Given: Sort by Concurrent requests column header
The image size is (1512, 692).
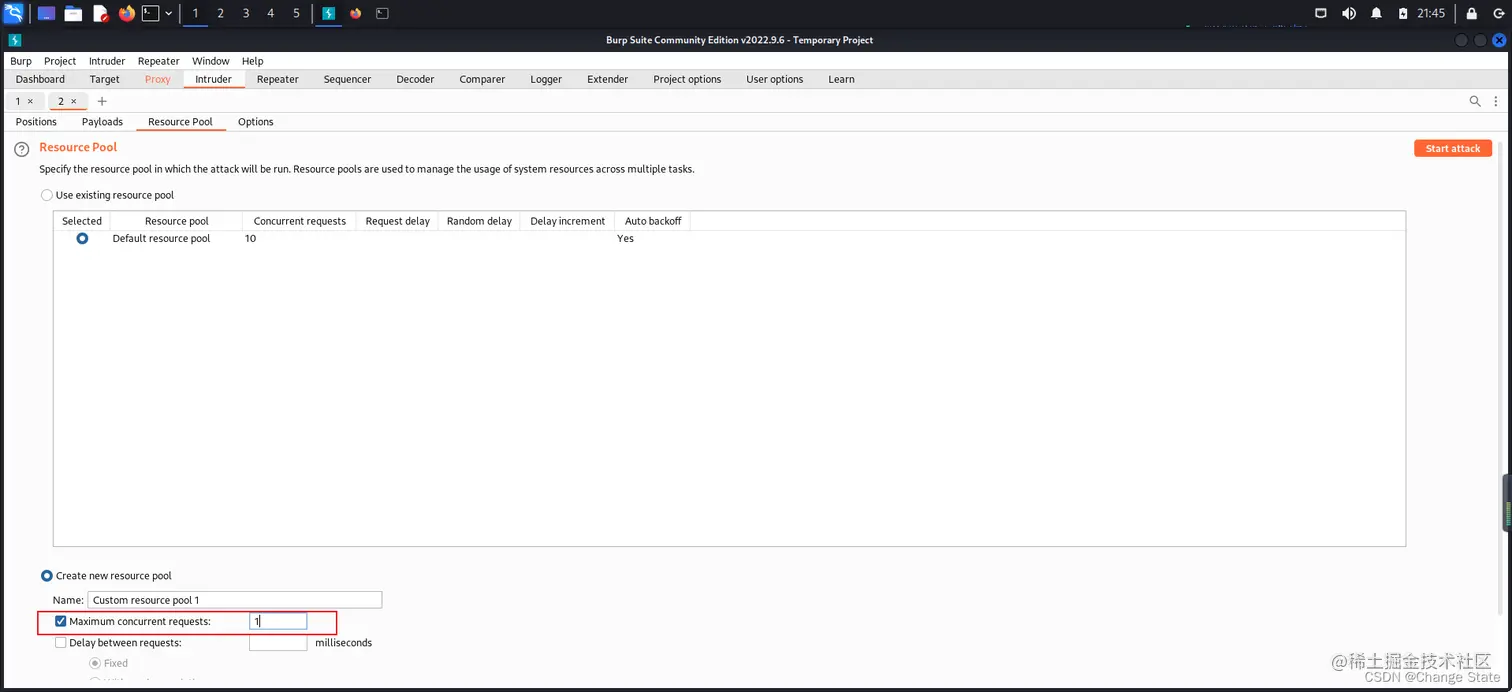Looking at the screenshot, I should pos(299,221).
